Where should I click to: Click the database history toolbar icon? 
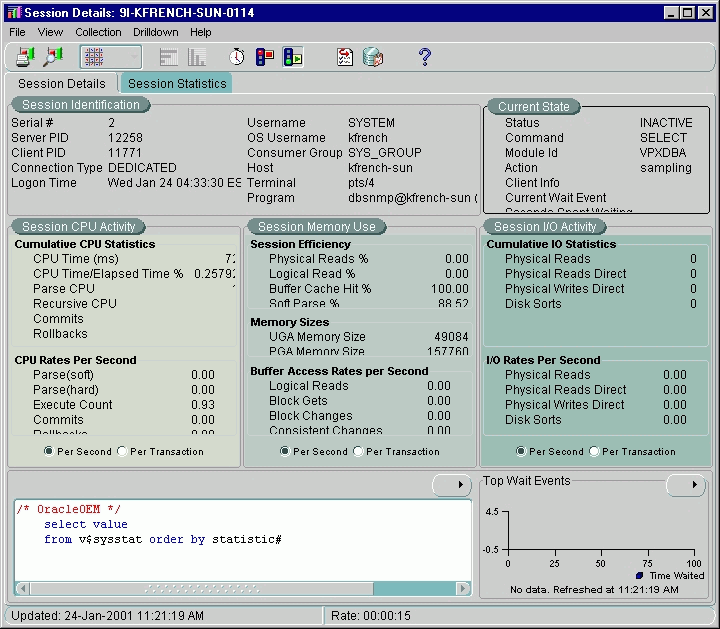(373, 57)
